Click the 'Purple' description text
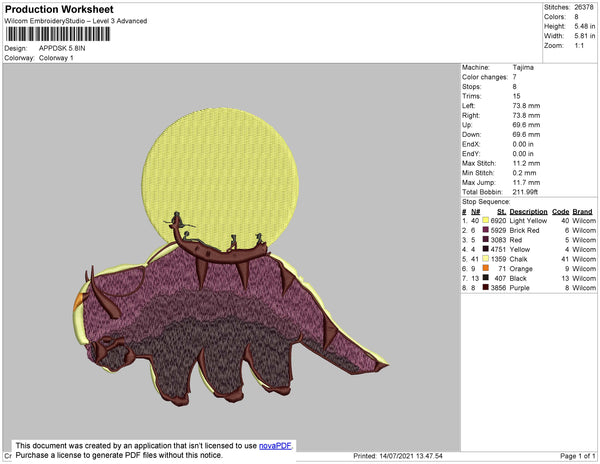Viewport: 600px width, 464px height. [x=519, y=288]
